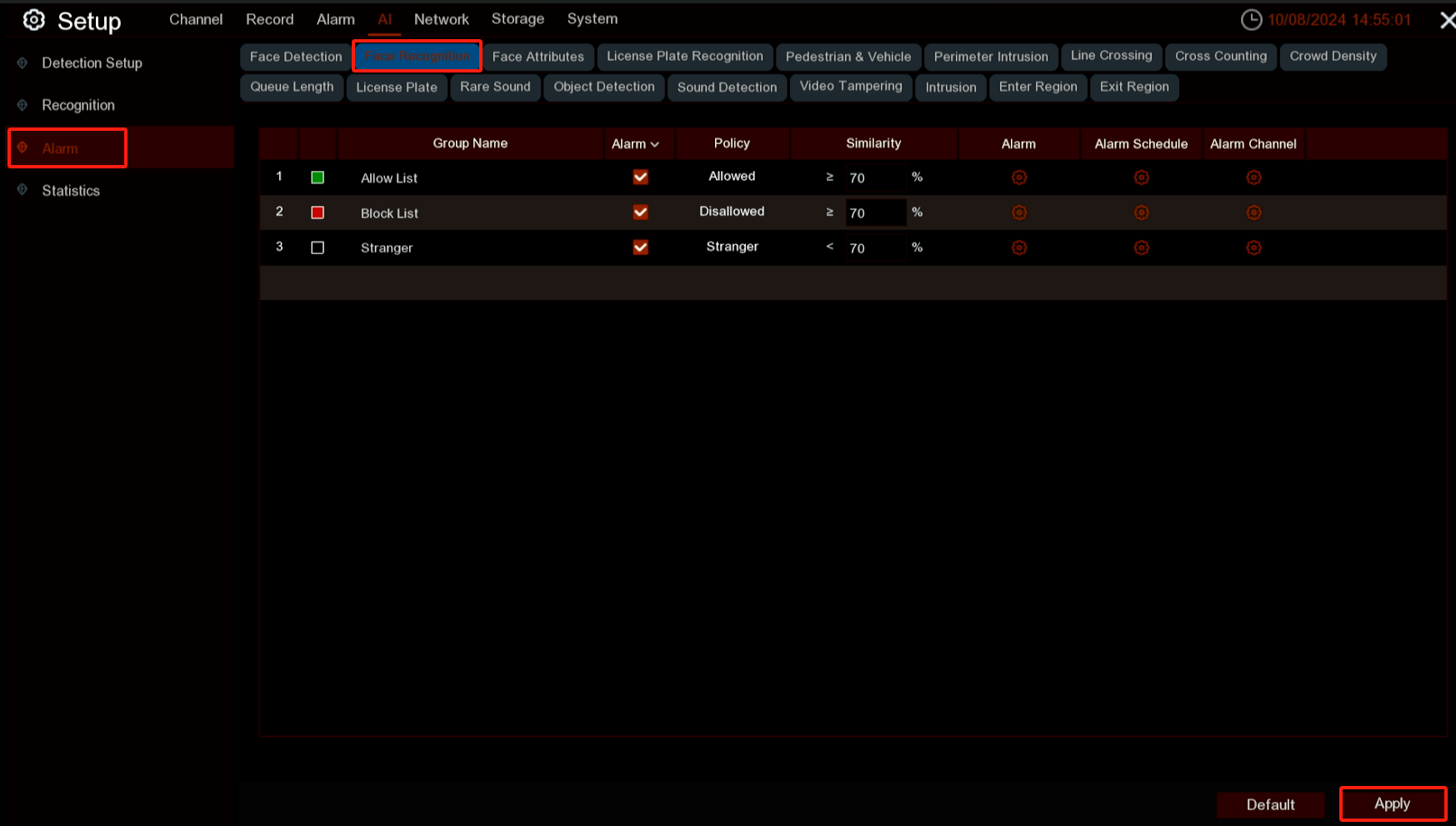Open Alarm Schedule gear for Block List
The height and width of the screenshot is (826, 1456).
1141,213
